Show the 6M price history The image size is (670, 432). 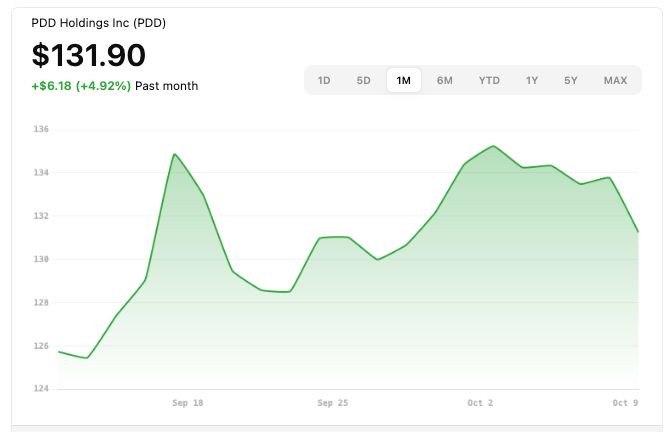(444, 80)
